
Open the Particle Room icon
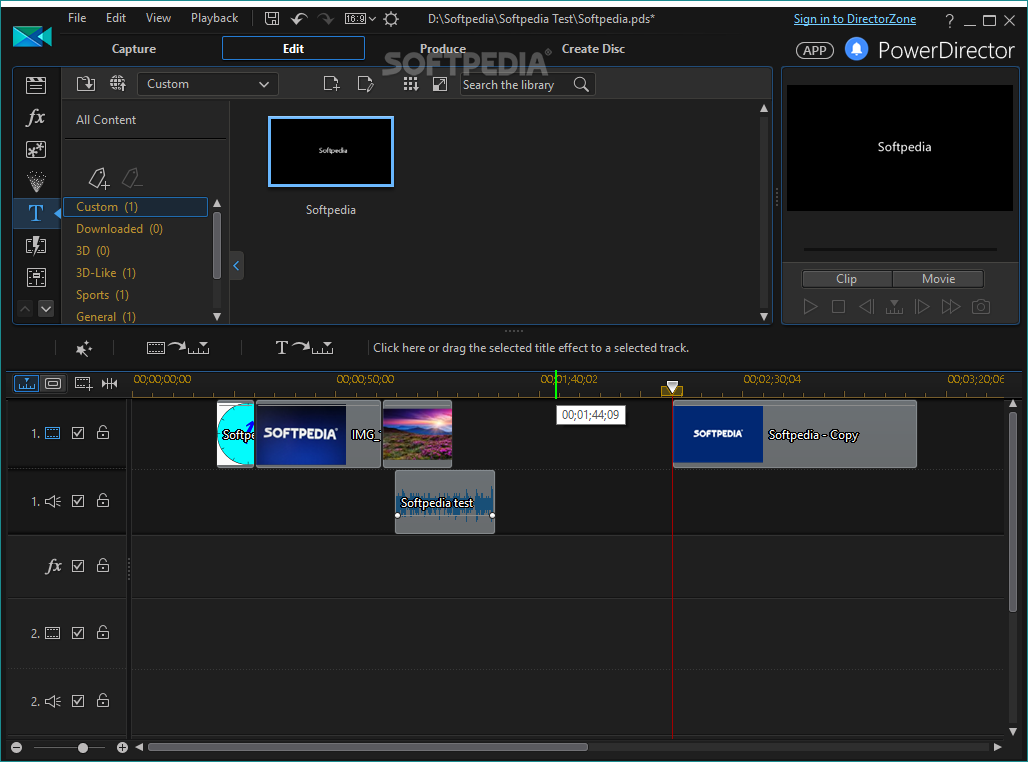click(x=36, y=181)
